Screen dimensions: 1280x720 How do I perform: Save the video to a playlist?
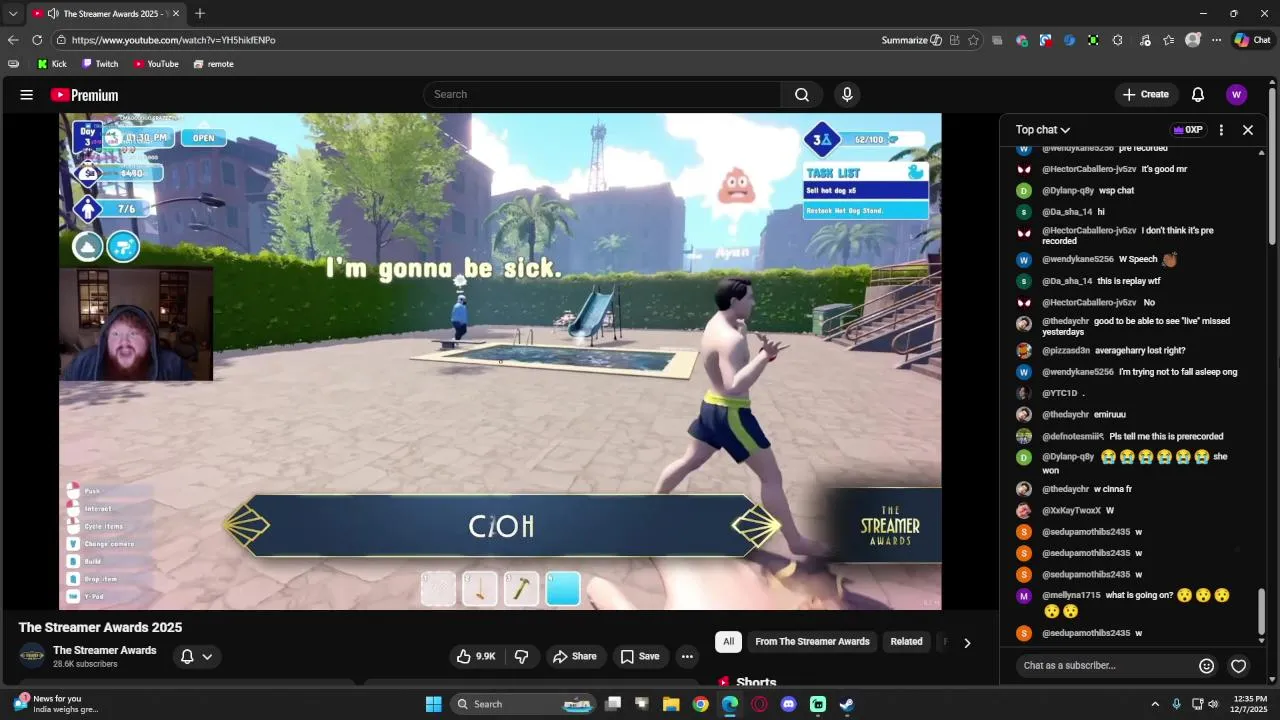[x=640, y=656]
